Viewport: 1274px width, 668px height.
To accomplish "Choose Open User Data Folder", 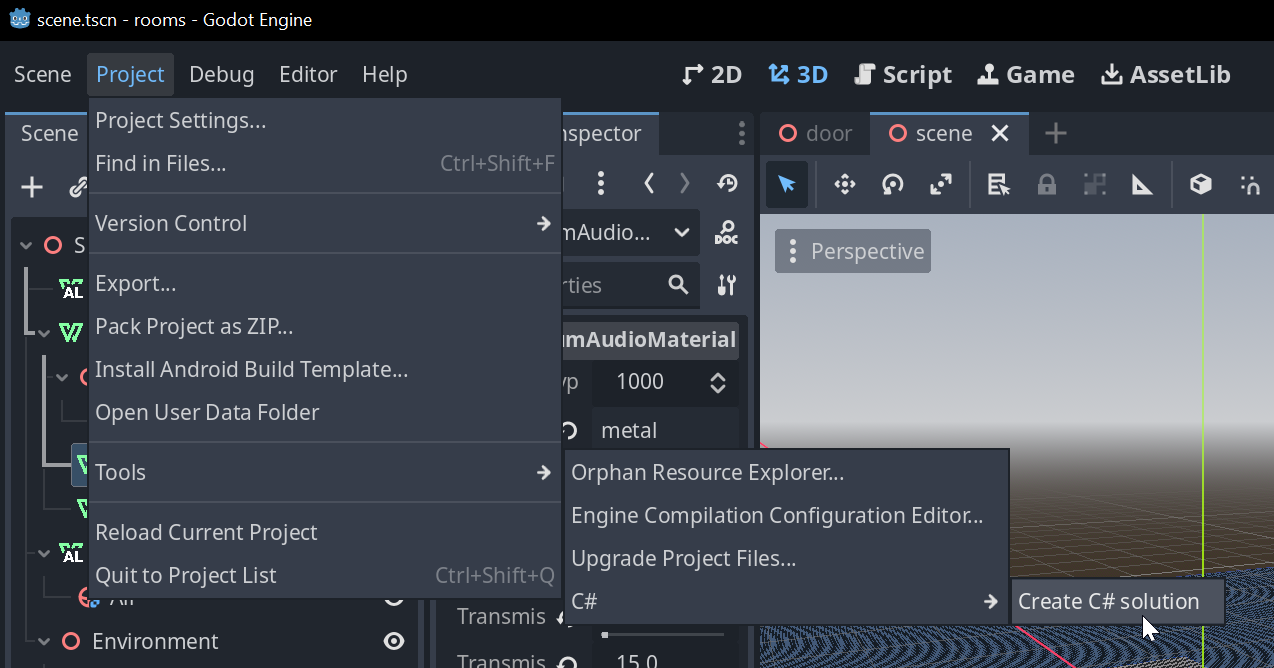I will pyautogui.click(x=324, y=413).
